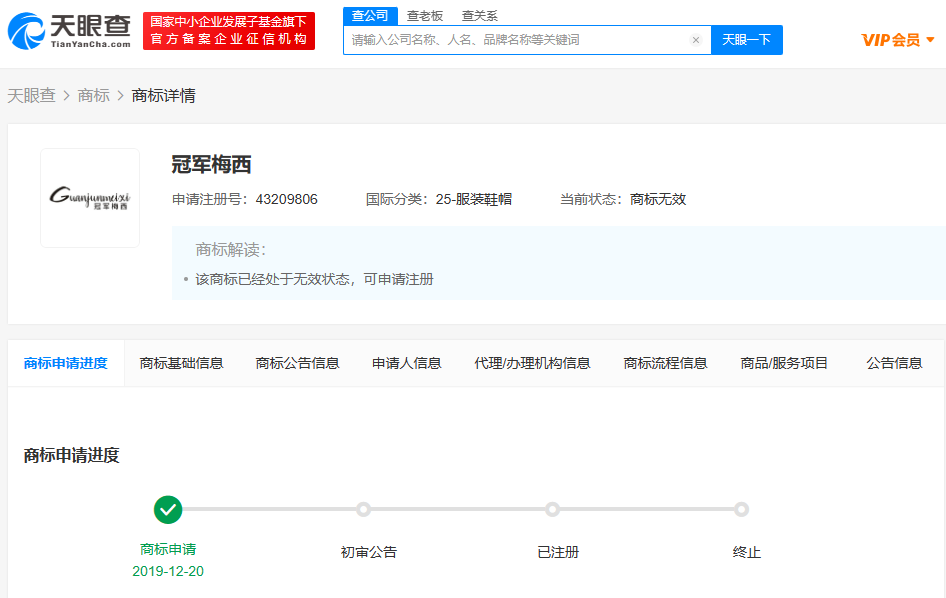The height and width of the screenshot is (598, 946).
Task: Open the VIP会员 dropdown
Action: click(898, 40)
